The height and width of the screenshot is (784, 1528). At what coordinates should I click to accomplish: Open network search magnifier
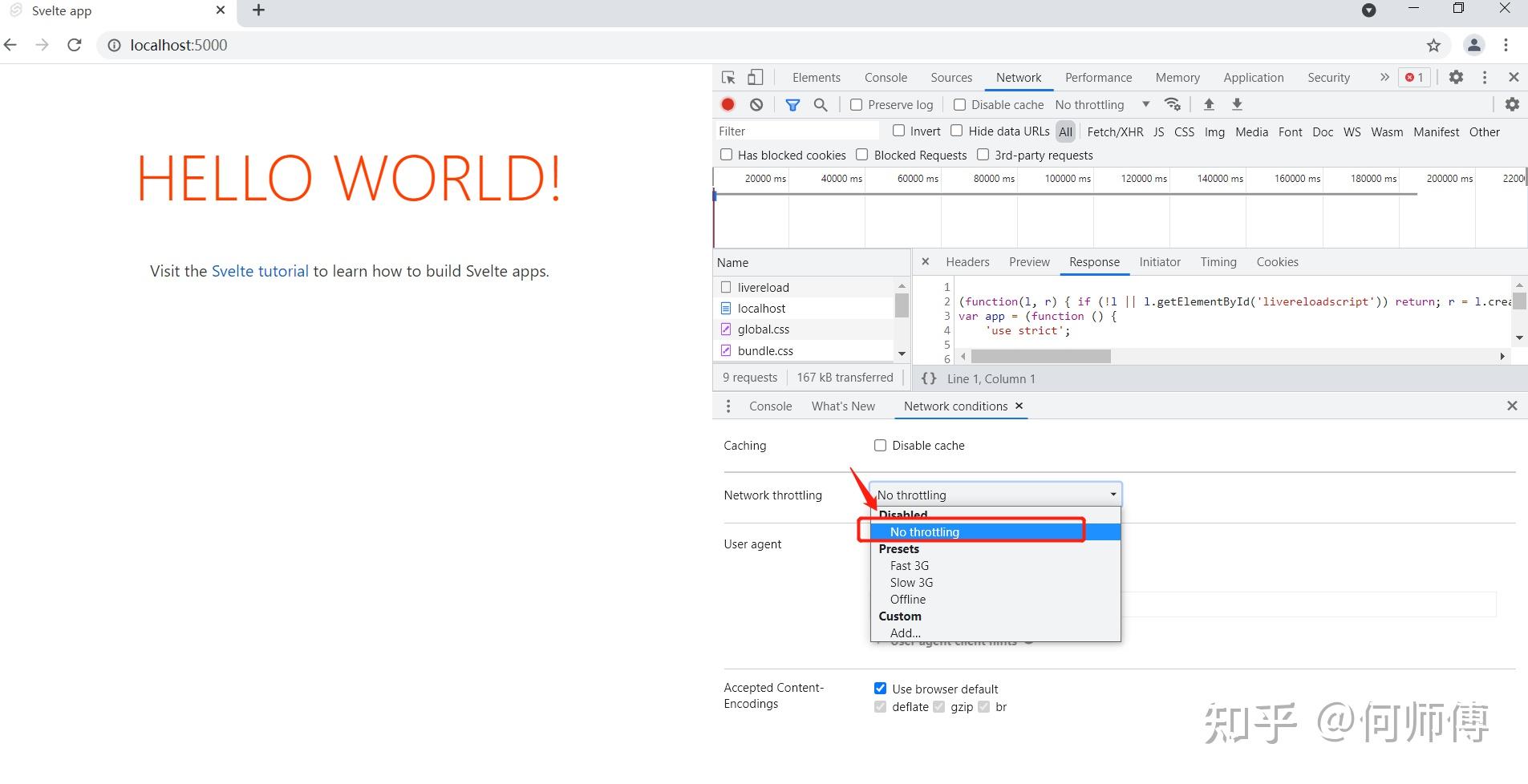tap(821, 104)
